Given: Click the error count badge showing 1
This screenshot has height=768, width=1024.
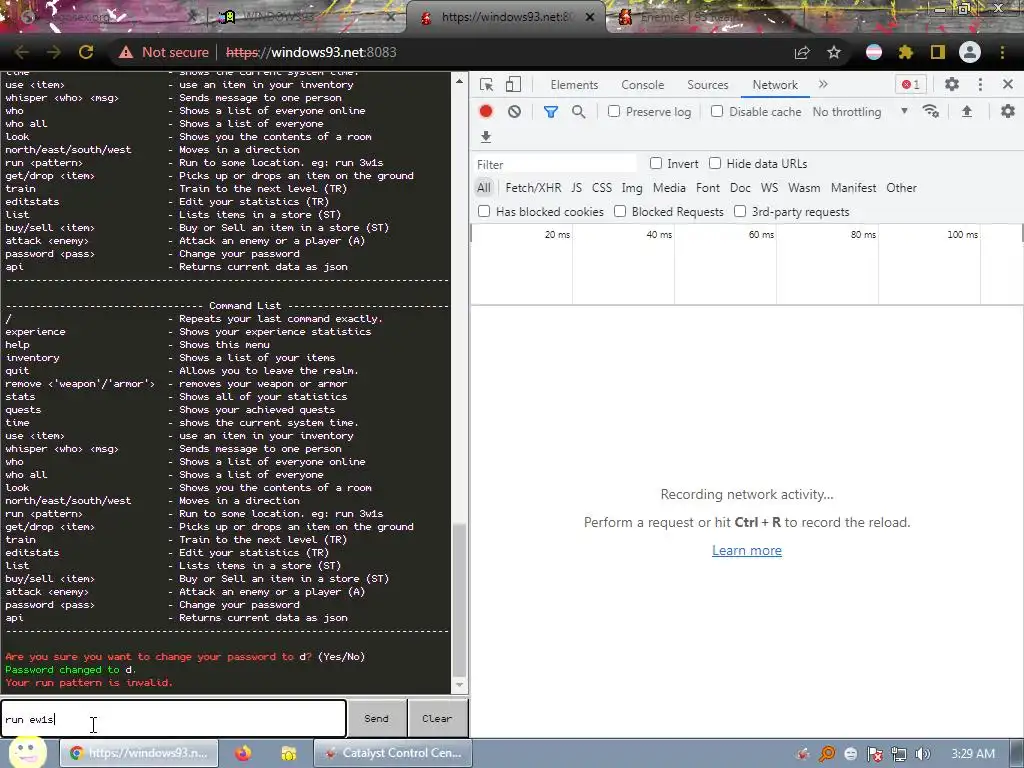Looking at the screenshot, I should point(910,84).
